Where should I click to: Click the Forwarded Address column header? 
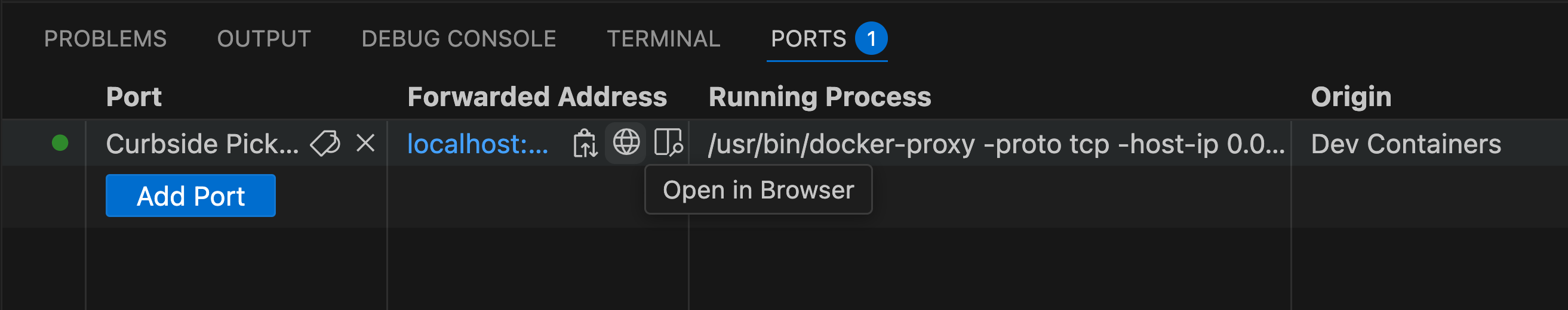(x=537, y=97)
